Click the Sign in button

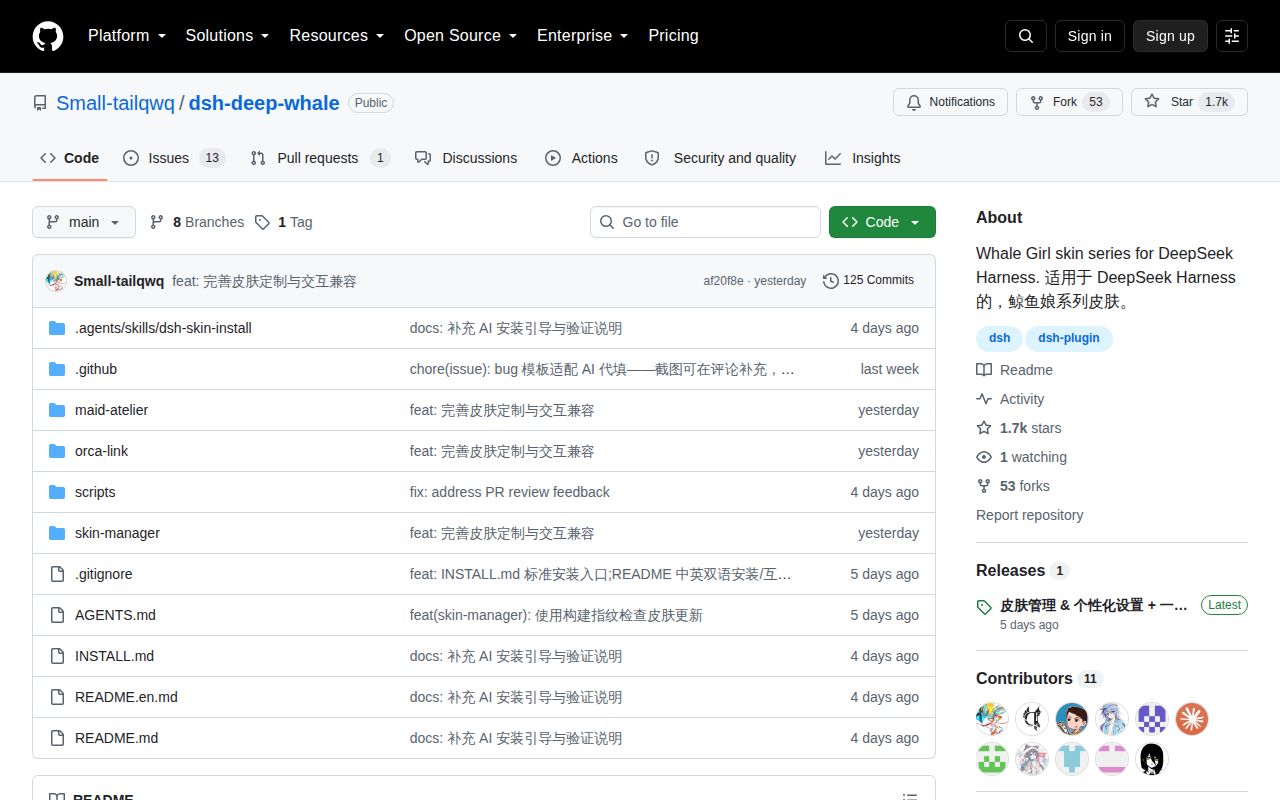click(x=1089, y=36)
